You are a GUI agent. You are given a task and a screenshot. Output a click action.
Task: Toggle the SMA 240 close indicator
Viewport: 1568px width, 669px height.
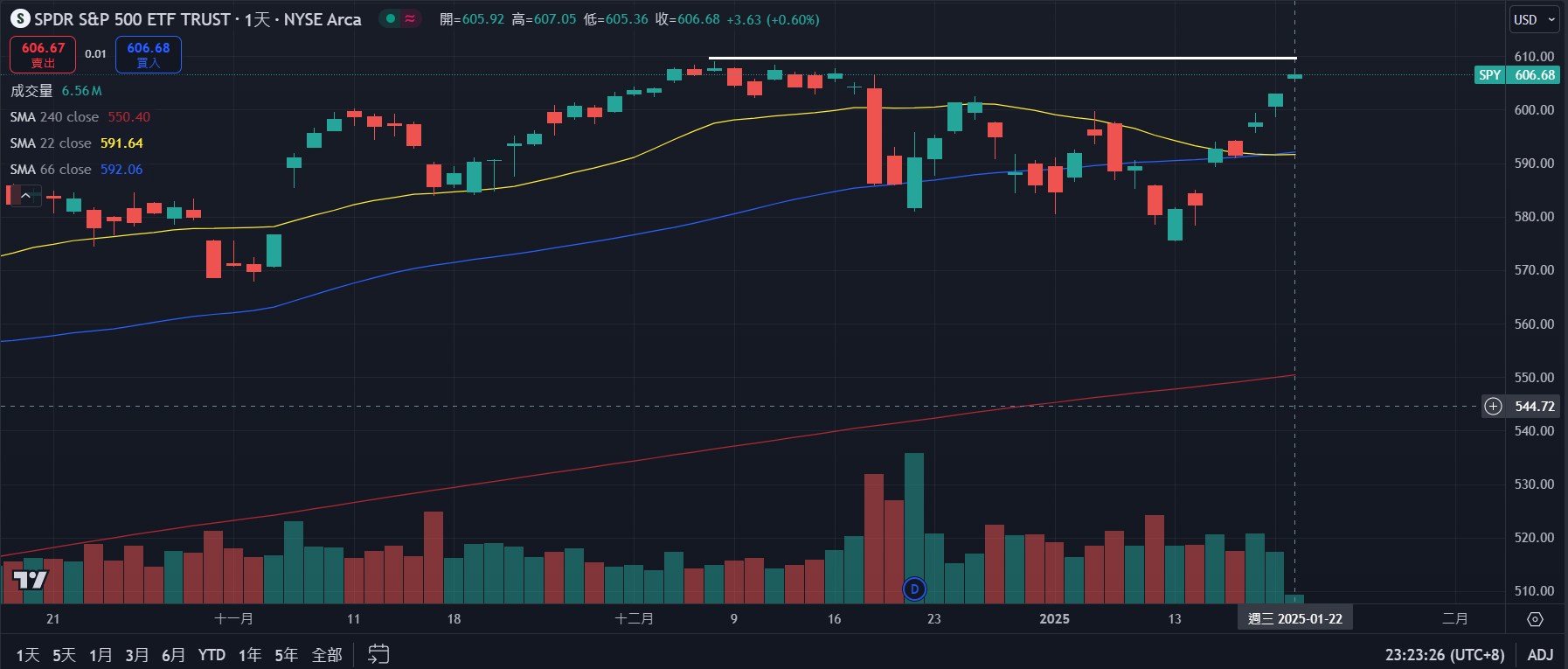click(x=54, y=117)
